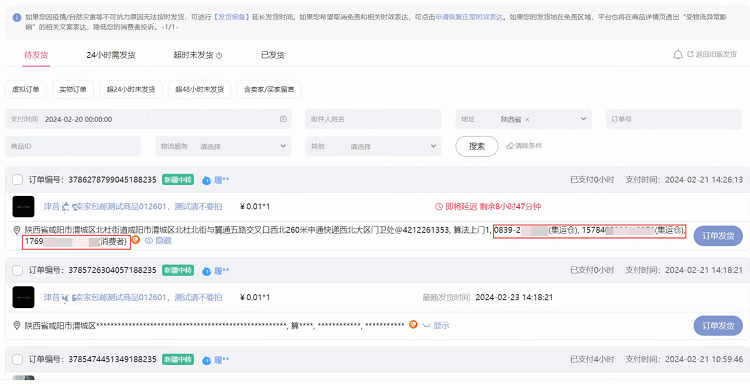This screenshot has height=384, width=750.
Task: Click 即将延迟 剩余8小时47分钟 warning text
Action: click(493, 207)
